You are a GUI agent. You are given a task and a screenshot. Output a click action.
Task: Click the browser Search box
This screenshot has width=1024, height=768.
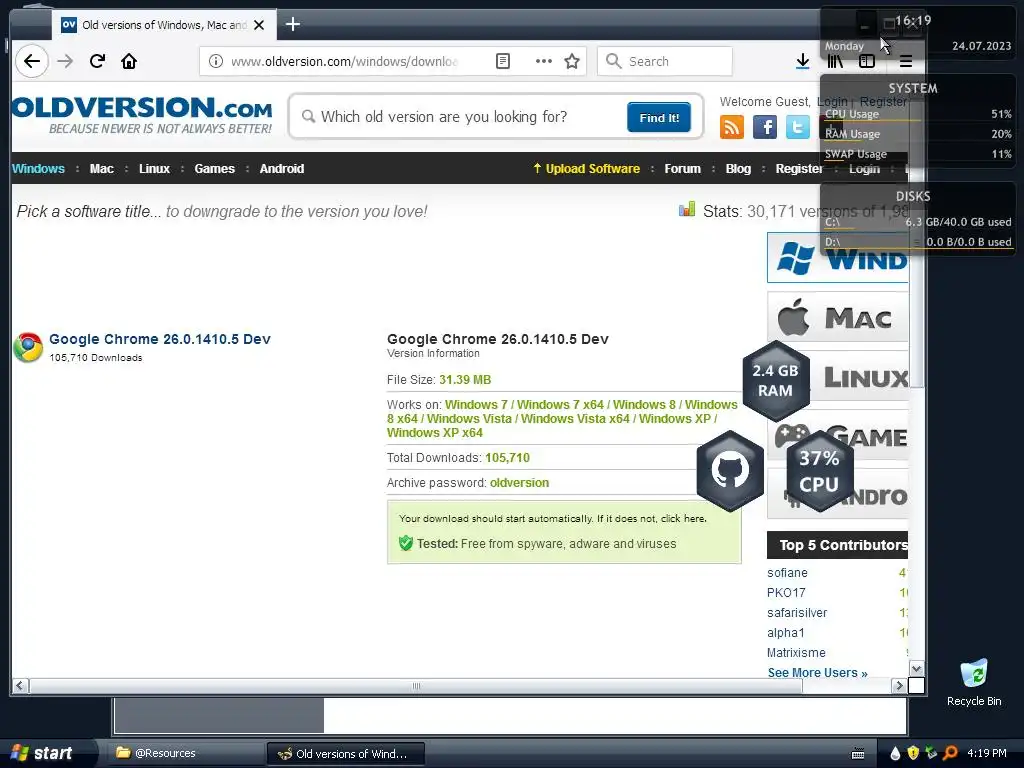pos(664,61)
